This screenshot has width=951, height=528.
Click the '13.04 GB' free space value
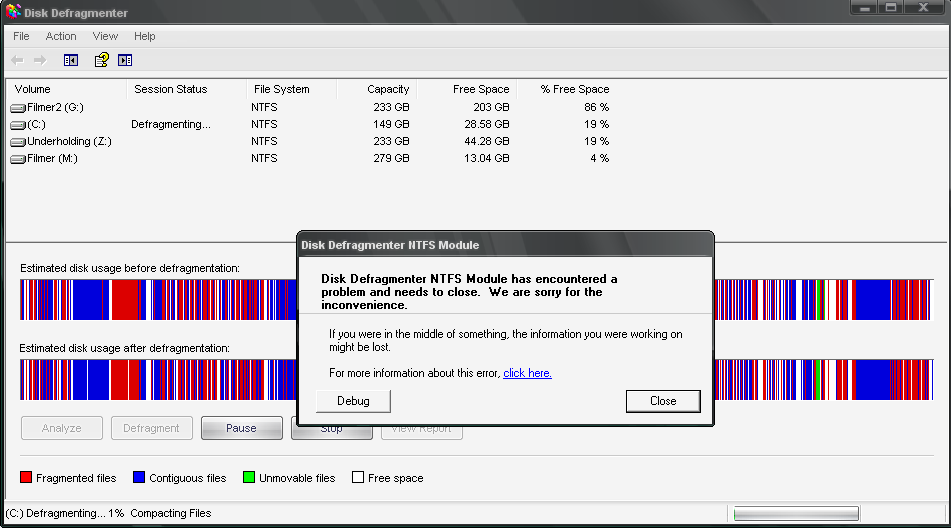coord(486,158)
